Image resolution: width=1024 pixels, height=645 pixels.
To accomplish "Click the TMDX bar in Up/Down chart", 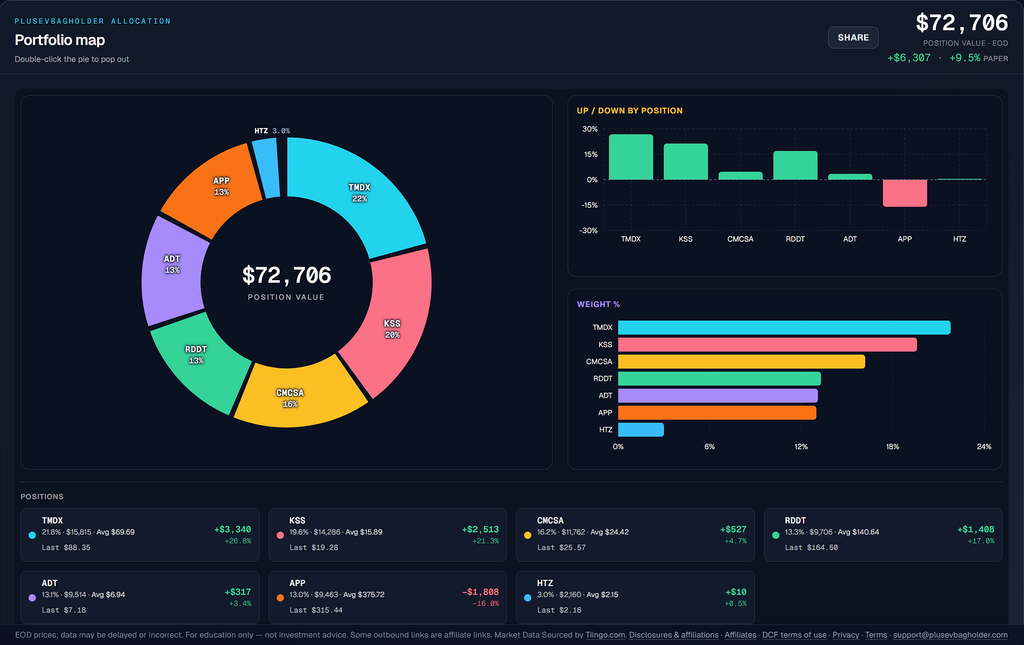I will [631, 157].
